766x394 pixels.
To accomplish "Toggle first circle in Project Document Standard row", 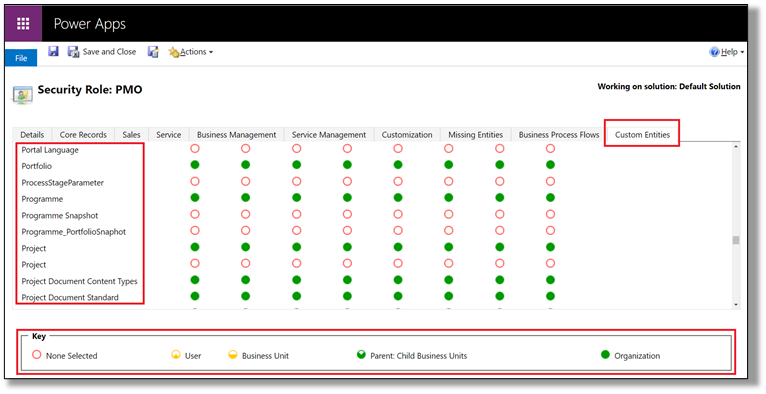I will (x=195, y=296).
